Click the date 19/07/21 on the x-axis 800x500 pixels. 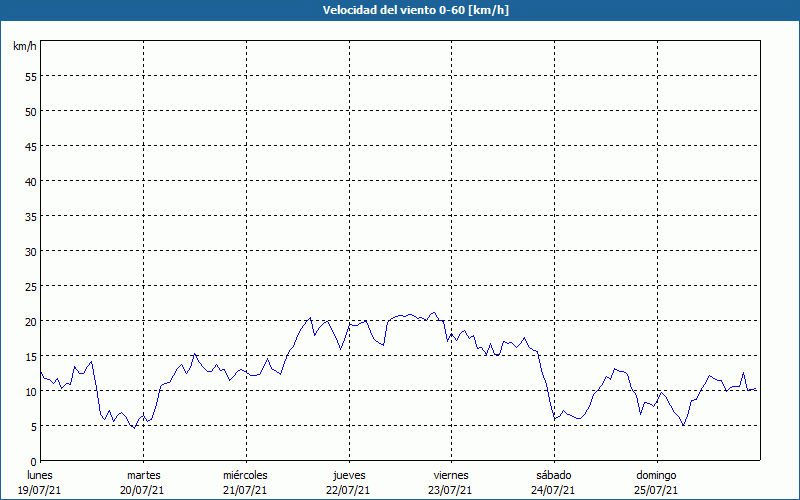40,490
